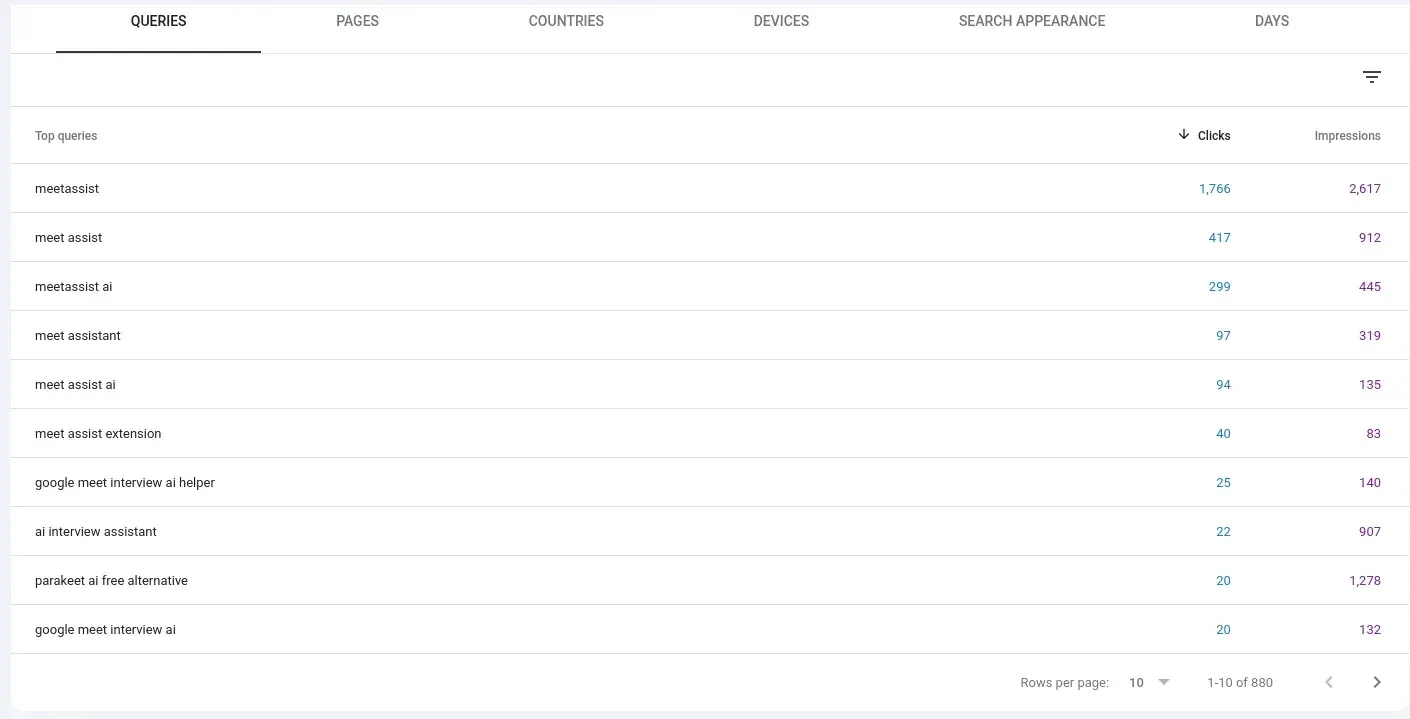
Task: Sort by the Clicks column header
Action: point(1214,136)
